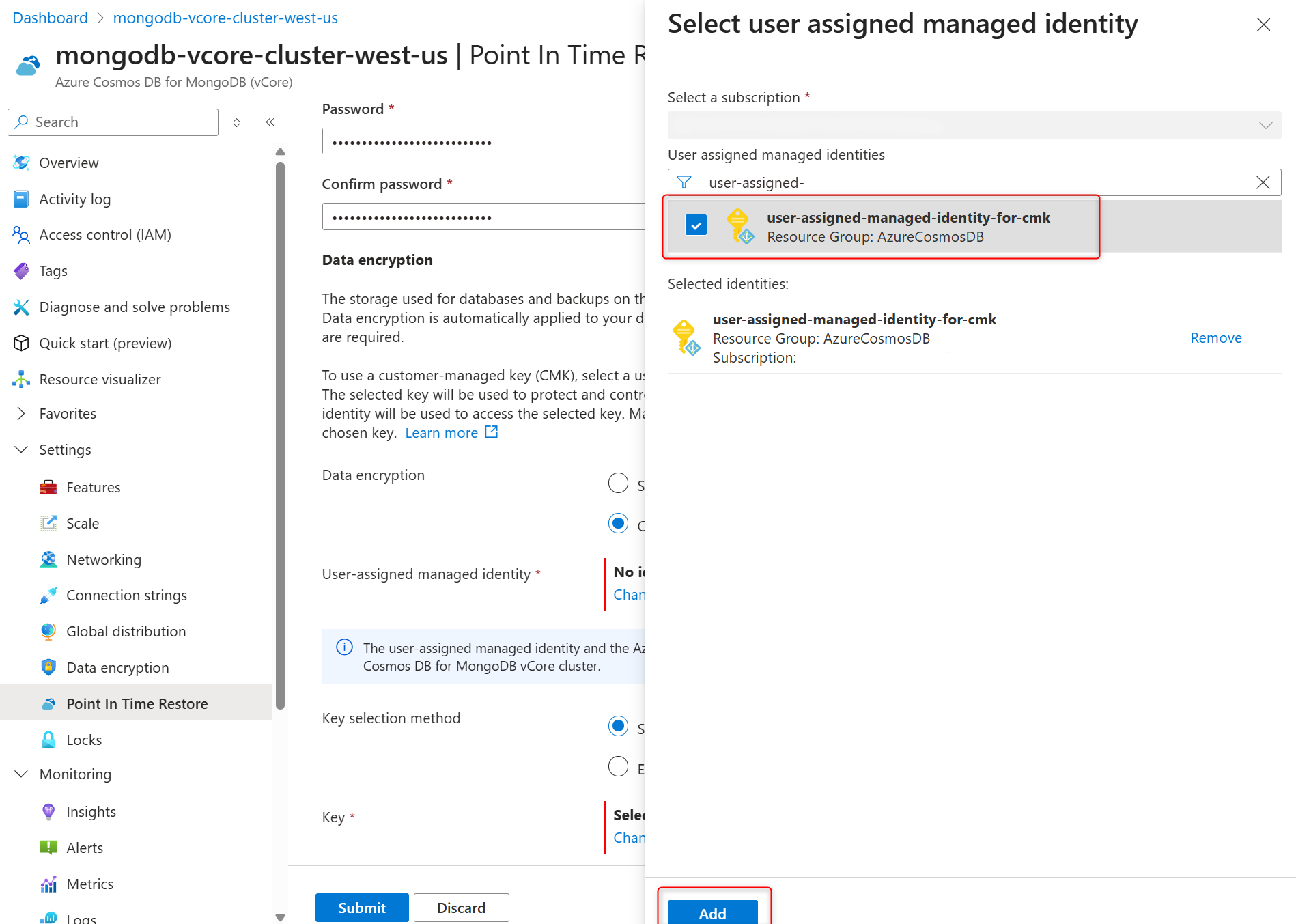Click the Quick start cube icon

click(21, 343)
